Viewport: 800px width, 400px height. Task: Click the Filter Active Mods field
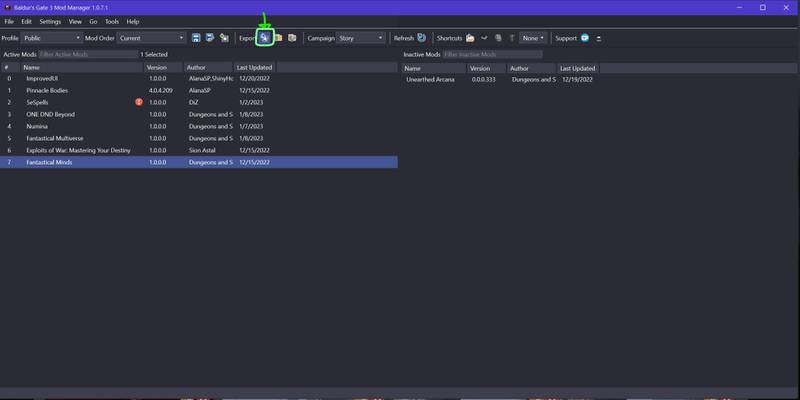tap(88, 54)
